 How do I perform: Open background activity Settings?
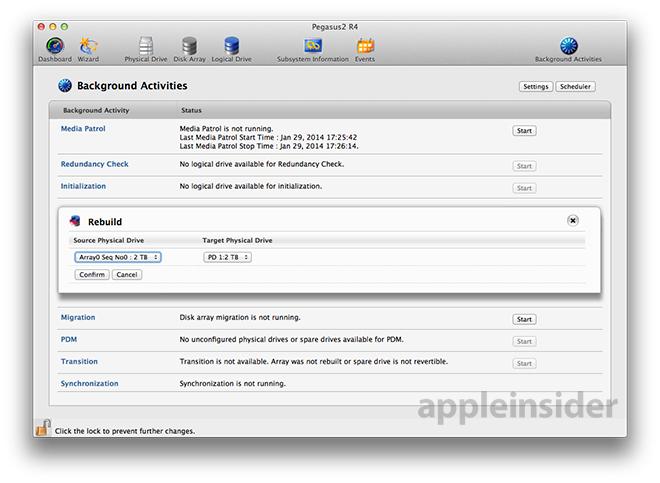point(535,86)
